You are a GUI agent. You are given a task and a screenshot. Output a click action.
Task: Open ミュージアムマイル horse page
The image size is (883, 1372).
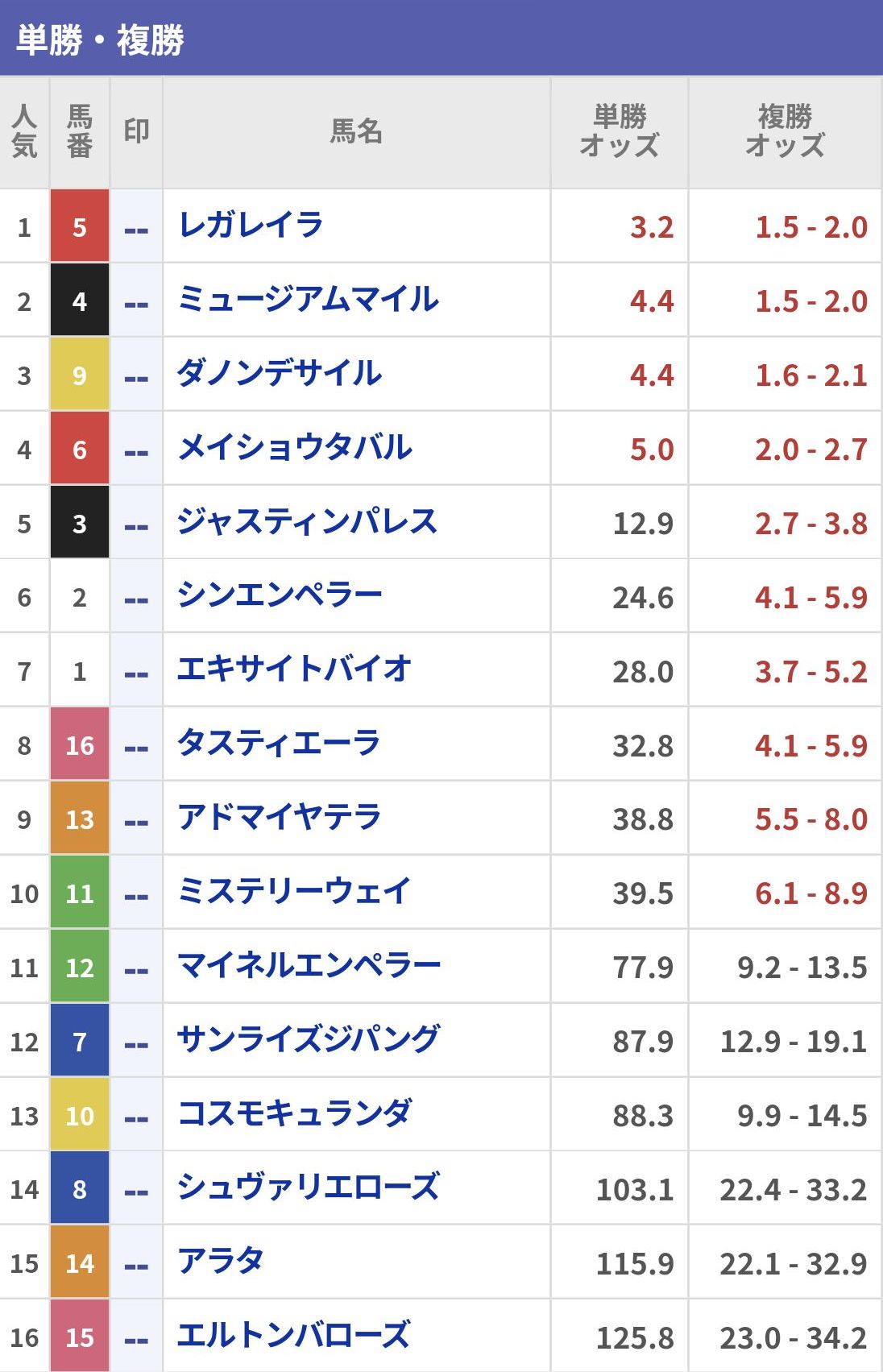coord(308,300)
